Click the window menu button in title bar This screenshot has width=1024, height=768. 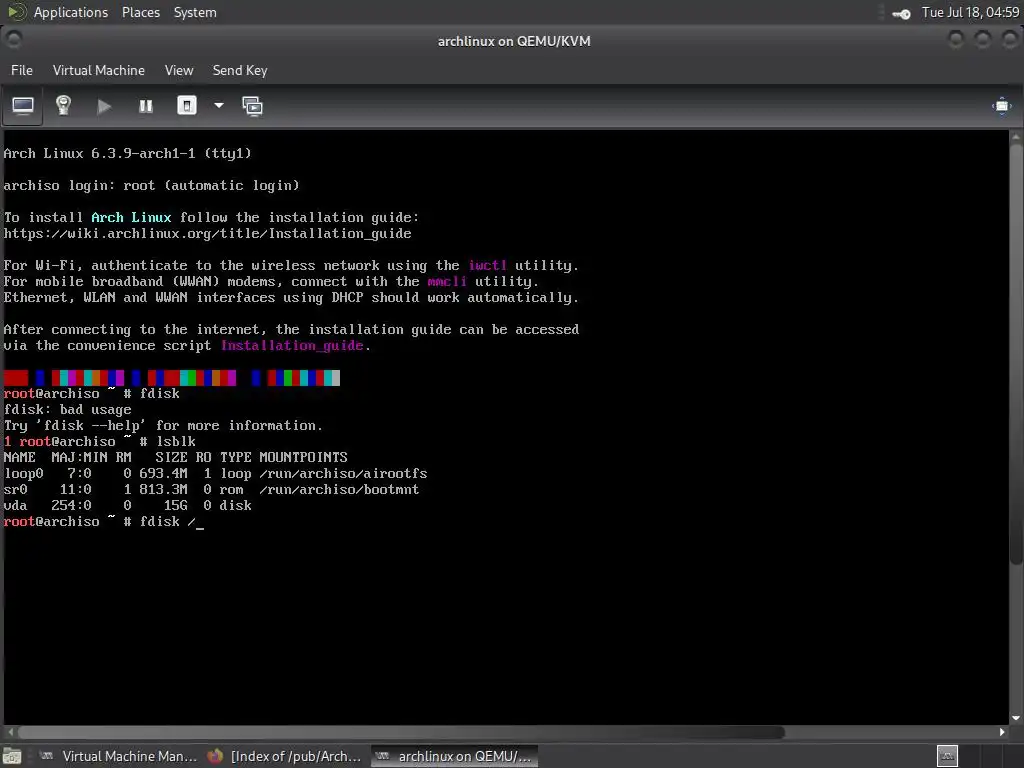click(14, 40)
